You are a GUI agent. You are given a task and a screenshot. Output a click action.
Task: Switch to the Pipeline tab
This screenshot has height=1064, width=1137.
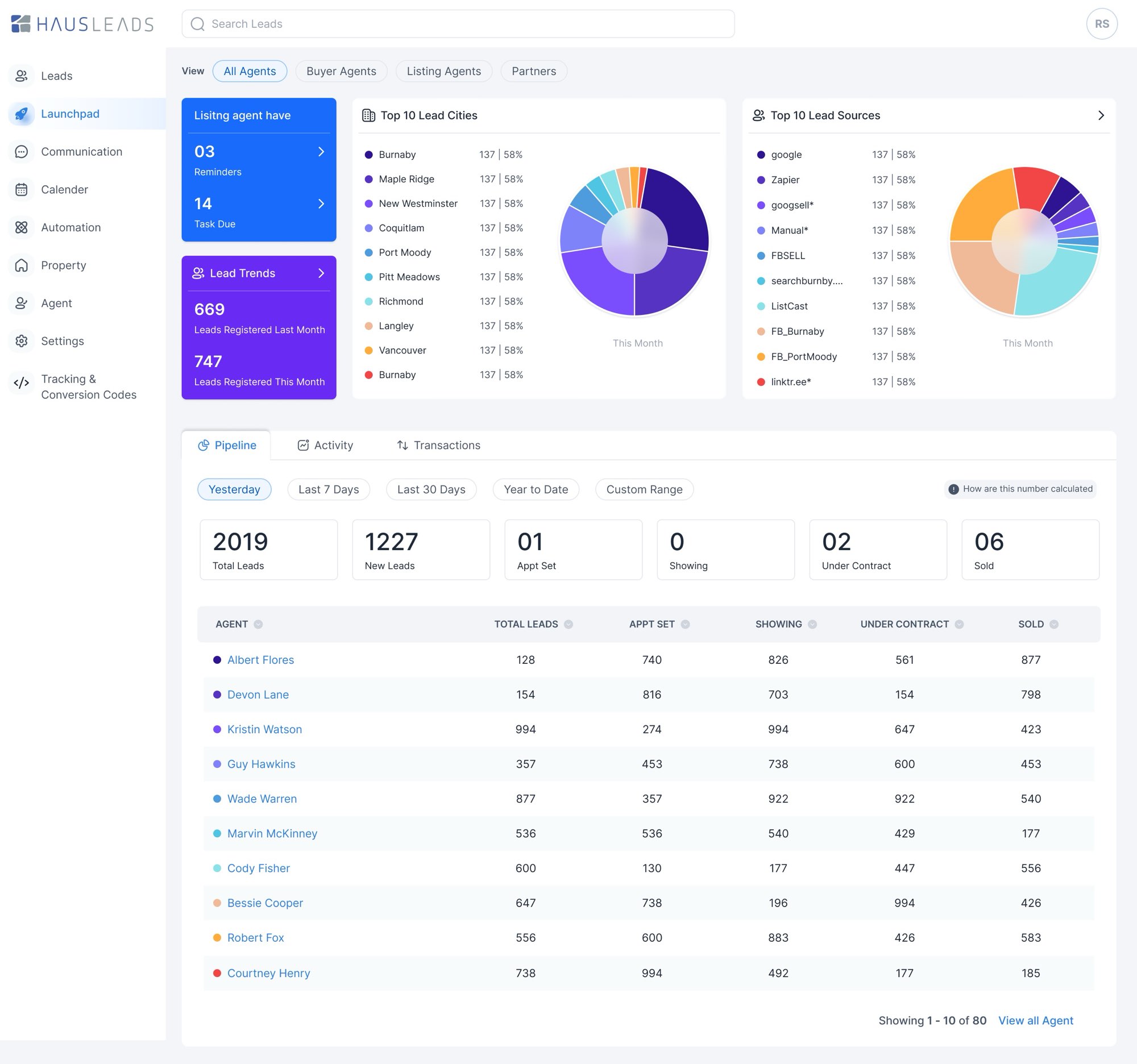point(226,446)
